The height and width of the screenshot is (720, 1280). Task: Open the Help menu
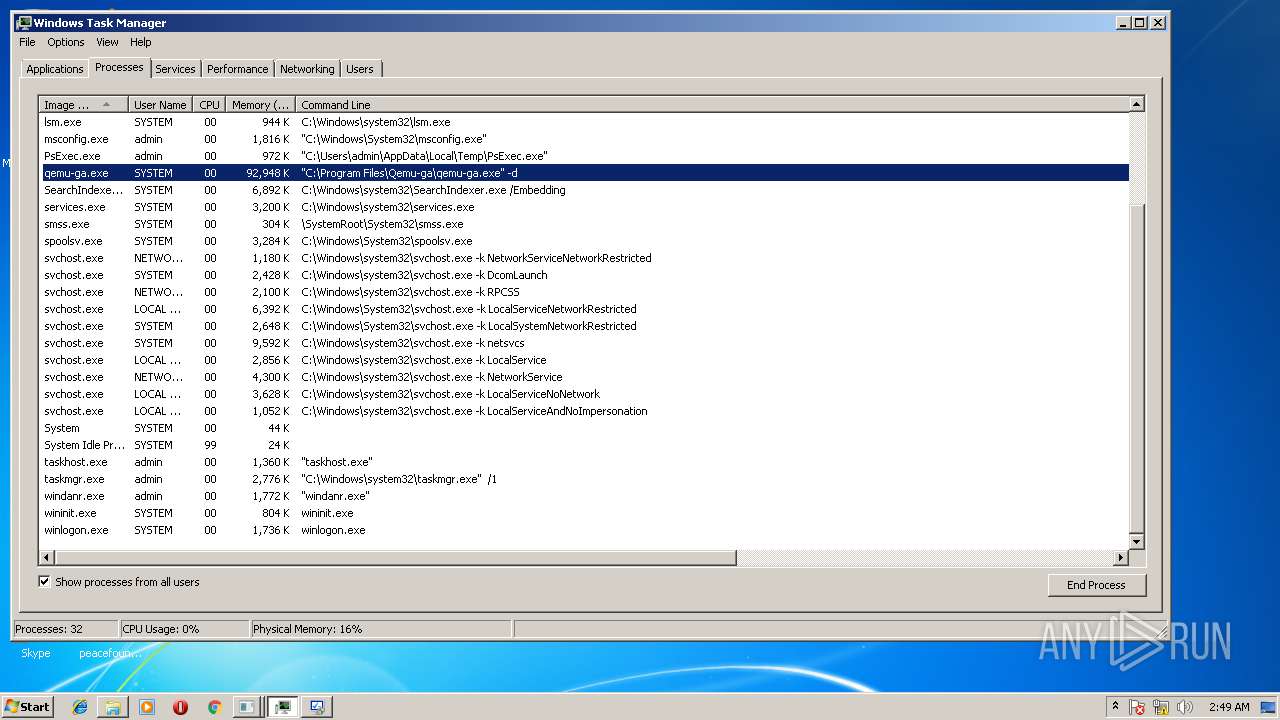(x=141, y=42)
